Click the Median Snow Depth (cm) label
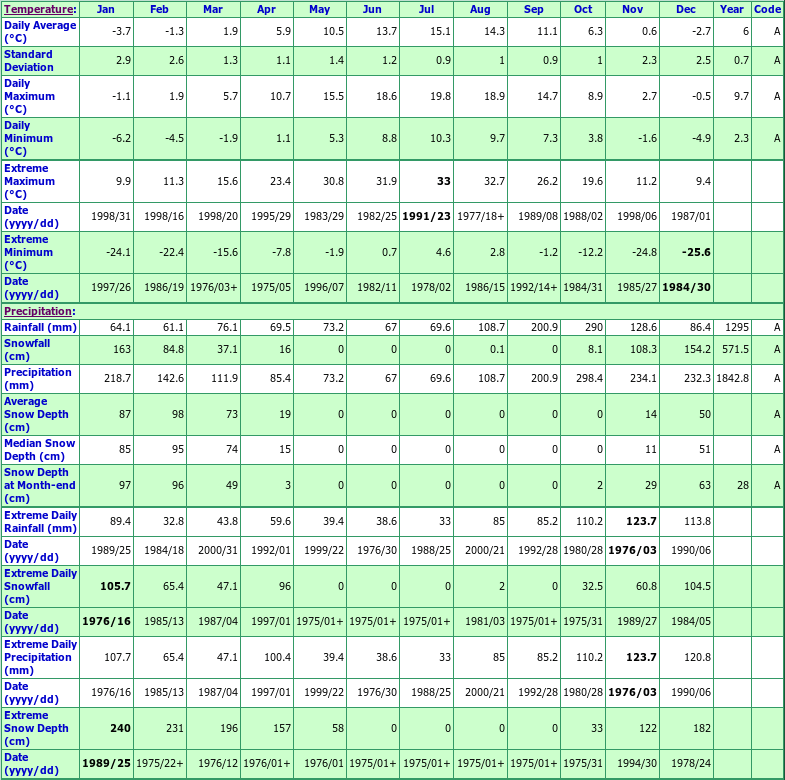 point(39,450)
